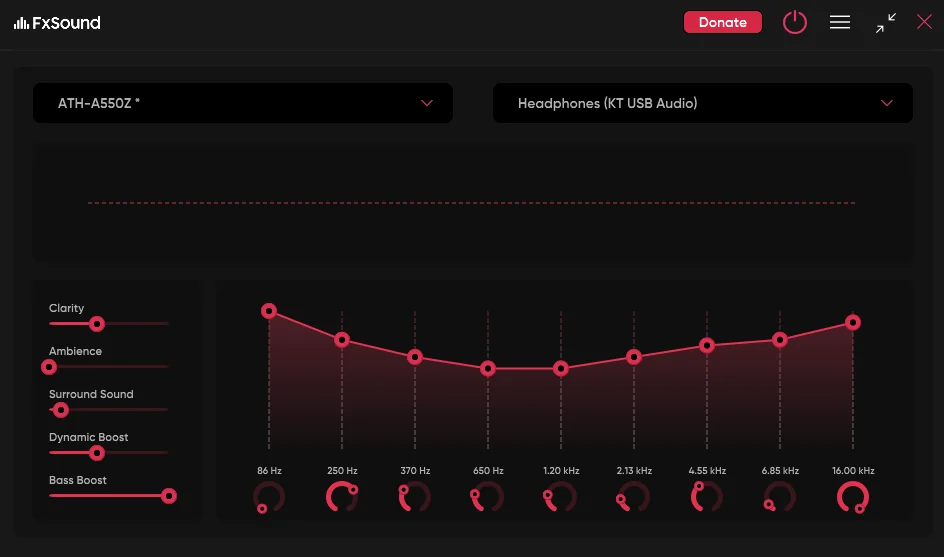Viewport: 944px width, 557px height.
Task: Close the FxSound window
Action: pyautogui.click(x=924, y=22)
